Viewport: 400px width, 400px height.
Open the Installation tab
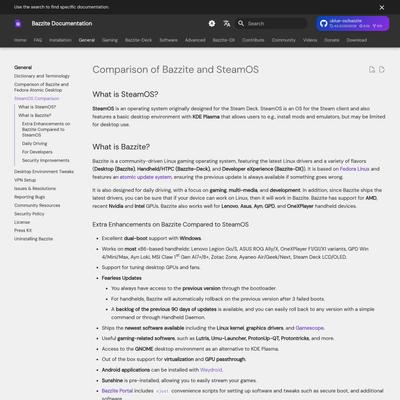[60, 40]
